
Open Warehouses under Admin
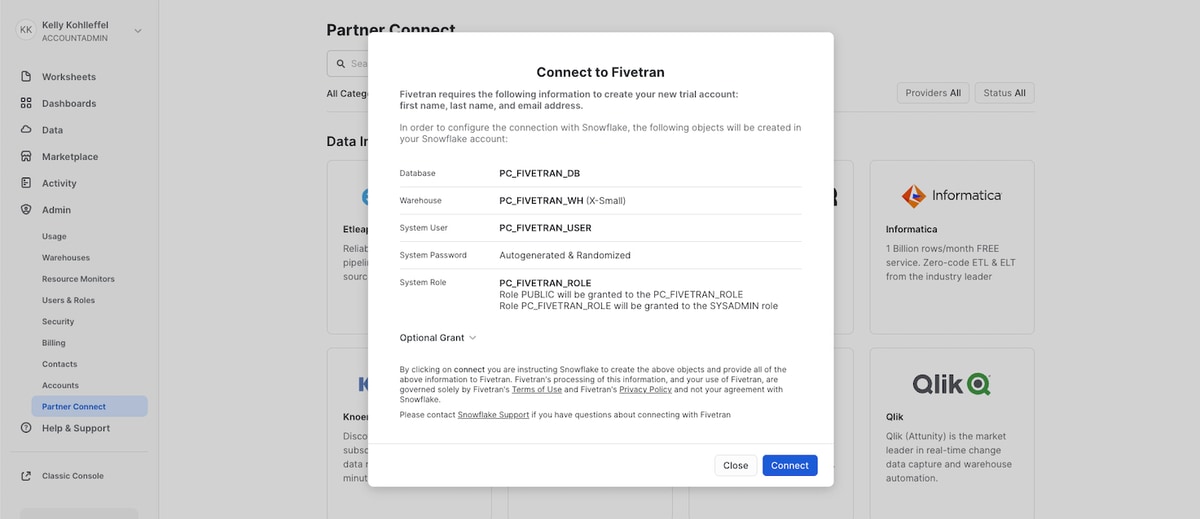66,258
